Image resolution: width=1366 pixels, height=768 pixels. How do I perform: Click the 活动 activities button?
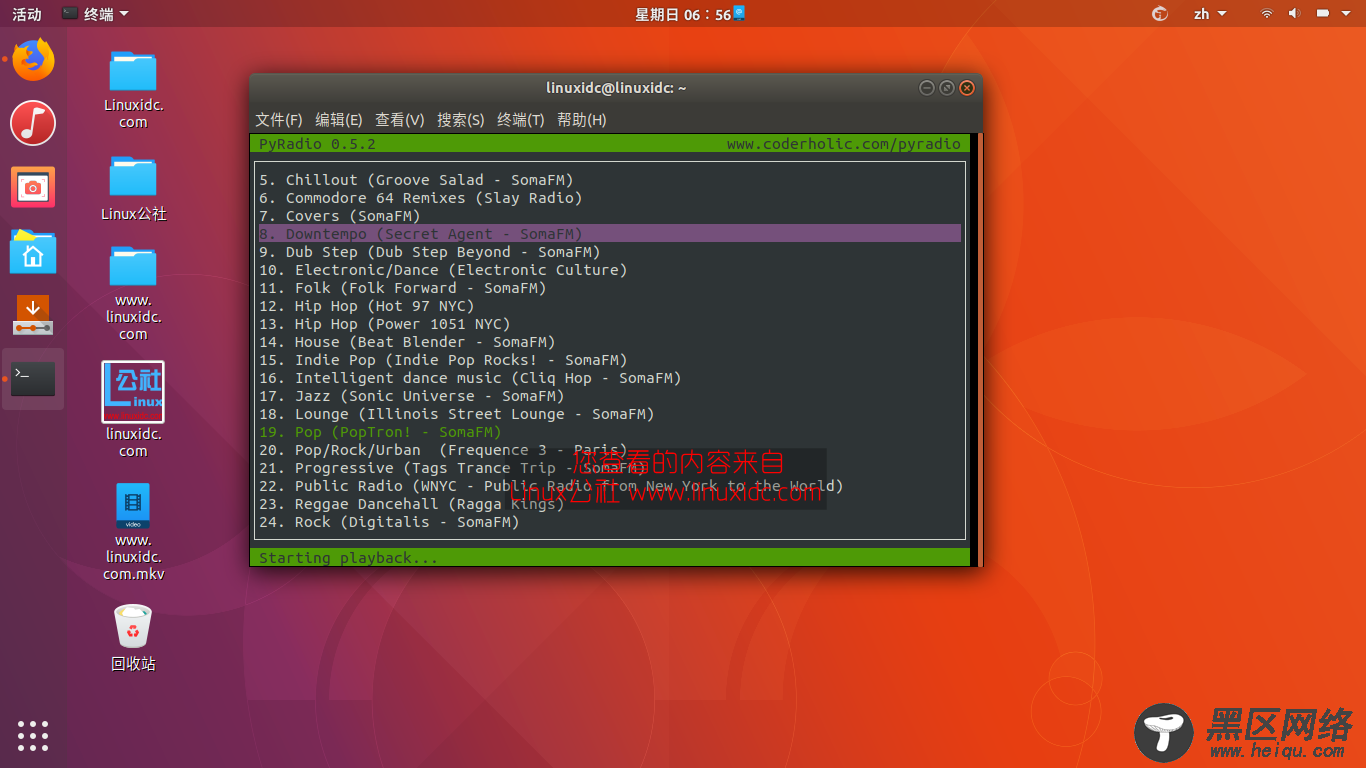pyautogui.click(x=27, y=14)
